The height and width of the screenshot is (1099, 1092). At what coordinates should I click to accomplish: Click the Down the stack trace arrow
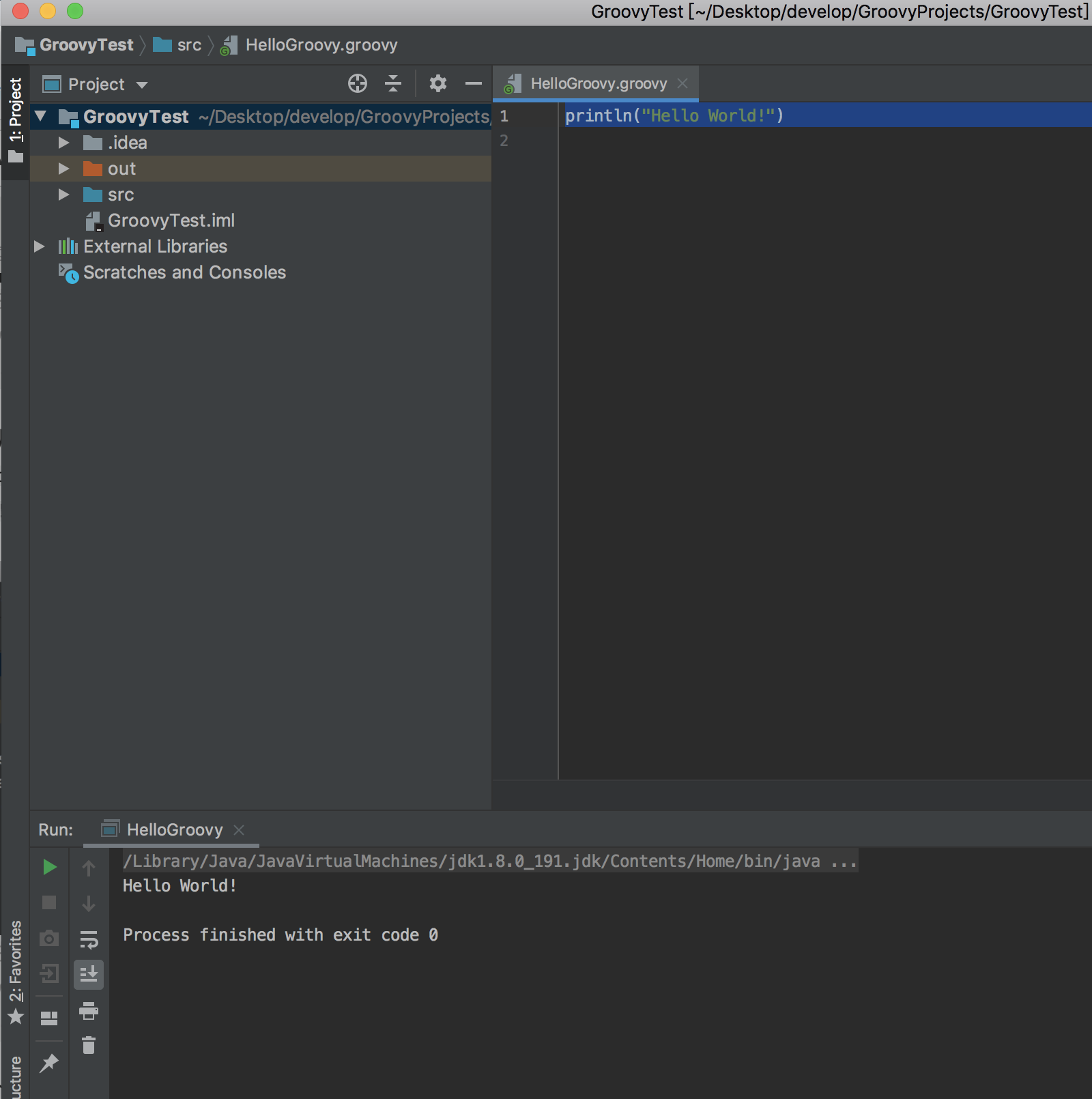point(89,904)
